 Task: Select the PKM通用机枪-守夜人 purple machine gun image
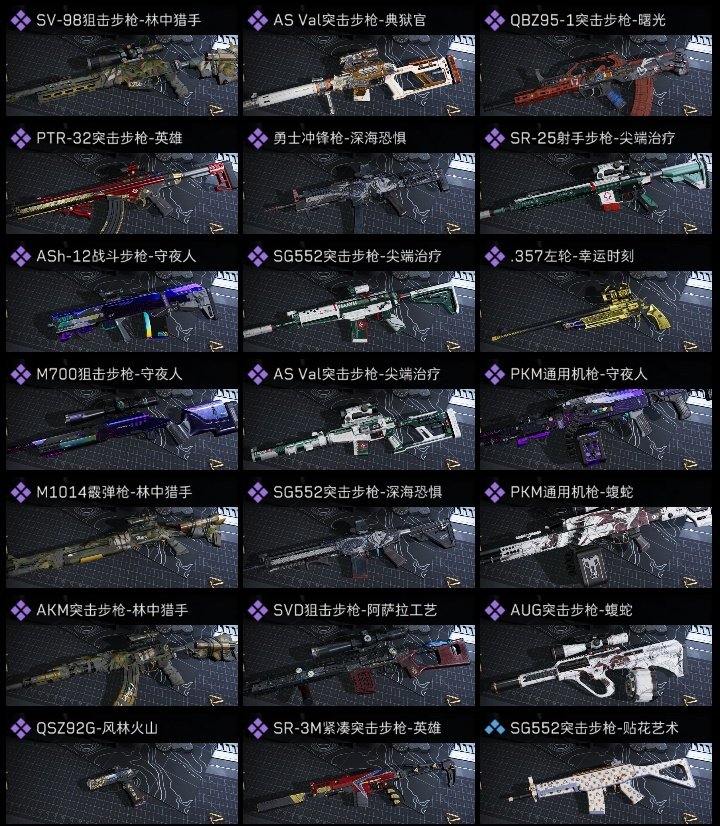point(596,429)
